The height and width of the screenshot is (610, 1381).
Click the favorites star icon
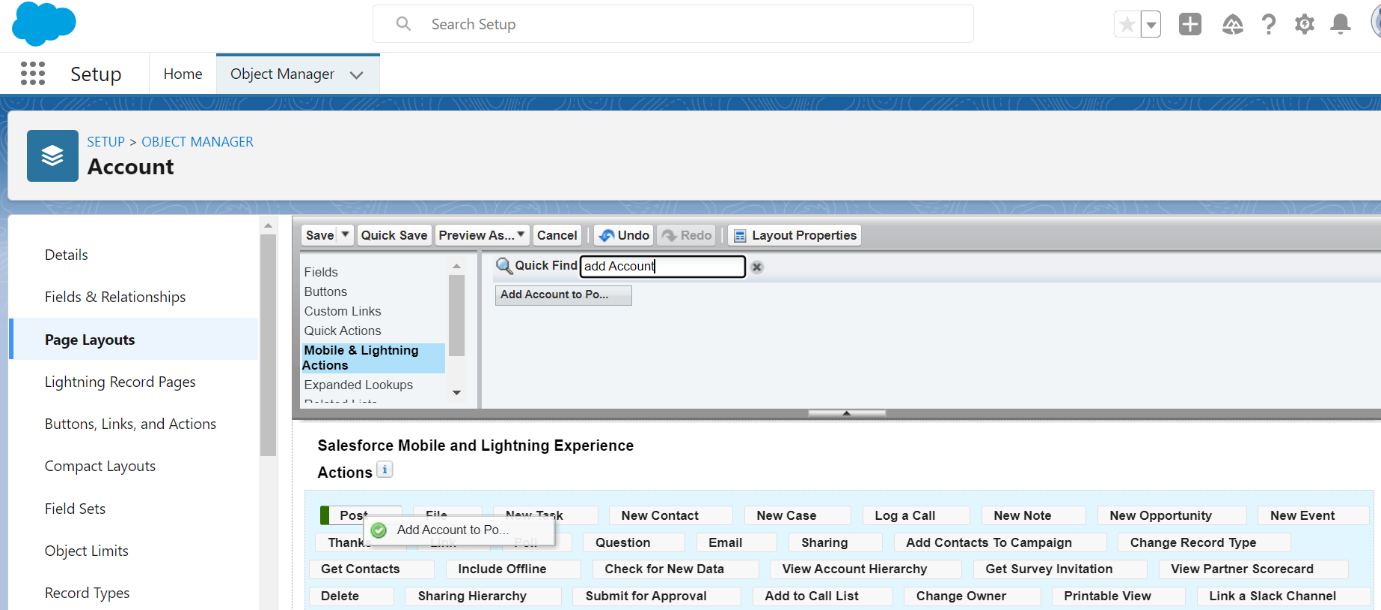click(x=1127, y=25)
